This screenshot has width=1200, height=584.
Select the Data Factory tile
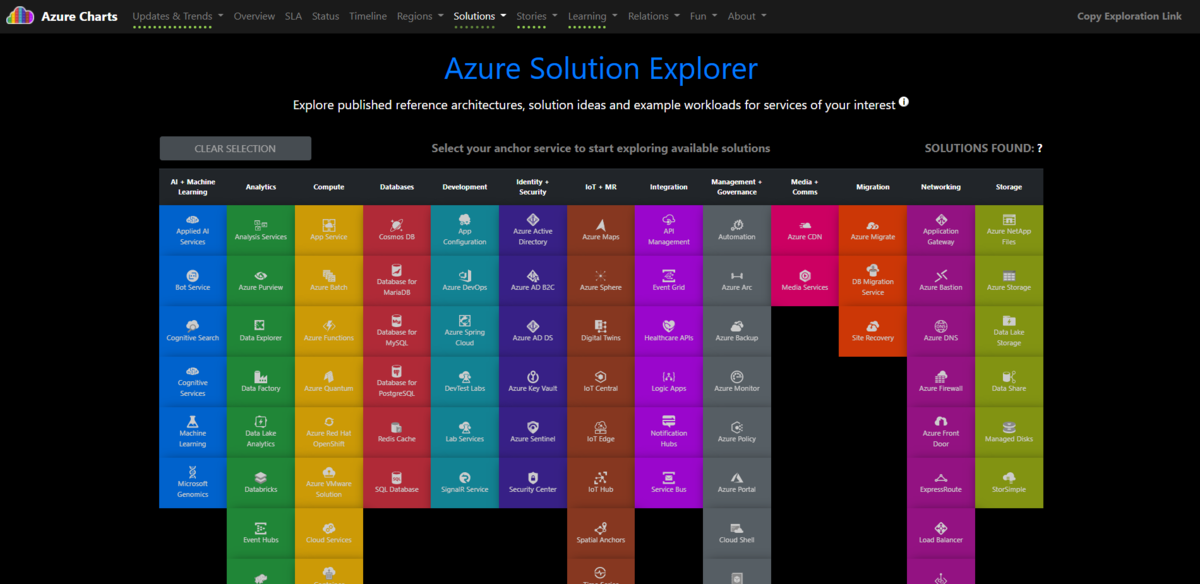click(x=261, y=381)
